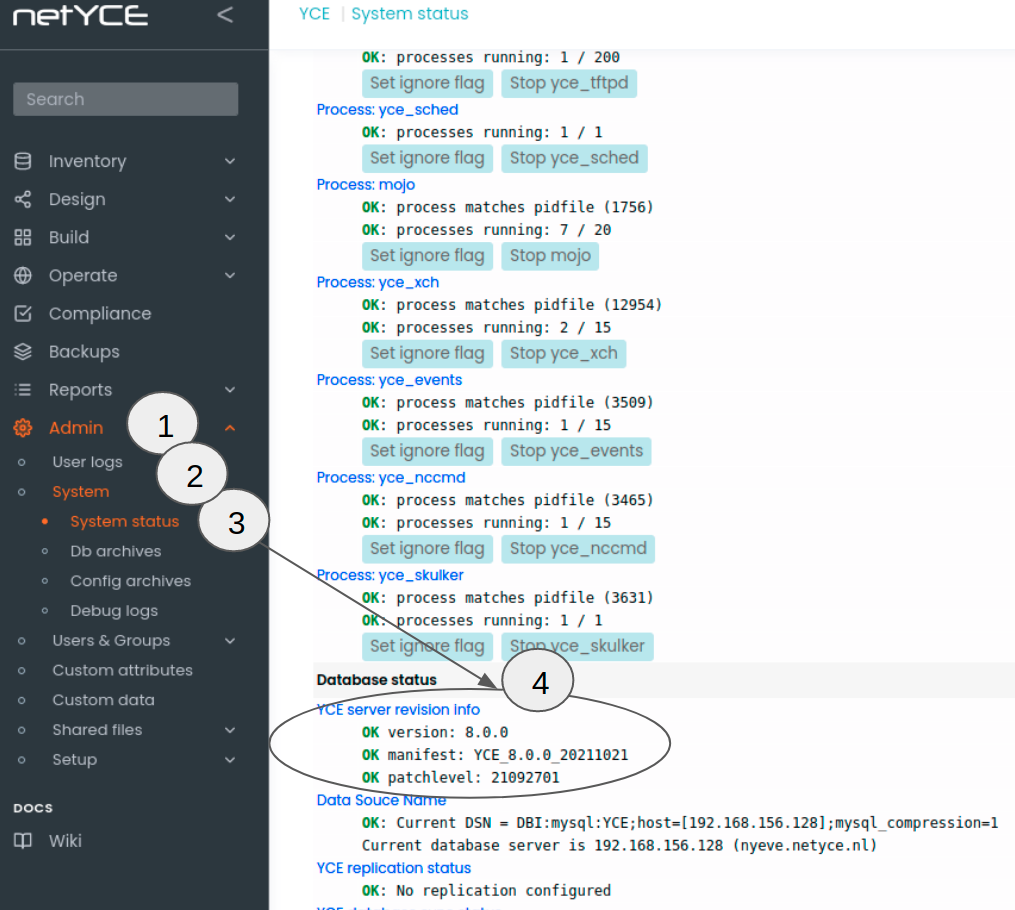The image size is (1015, 910).
Task: Open the Setup item
Action: point(74,760)
